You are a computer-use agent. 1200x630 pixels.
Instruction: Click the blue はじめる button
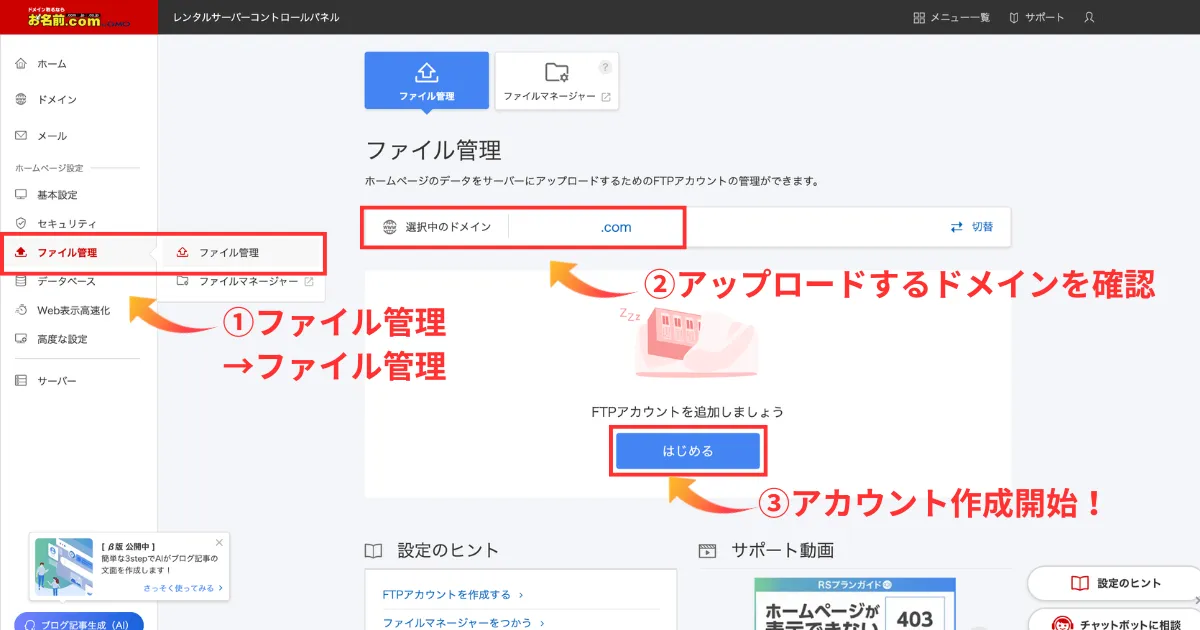688,452
